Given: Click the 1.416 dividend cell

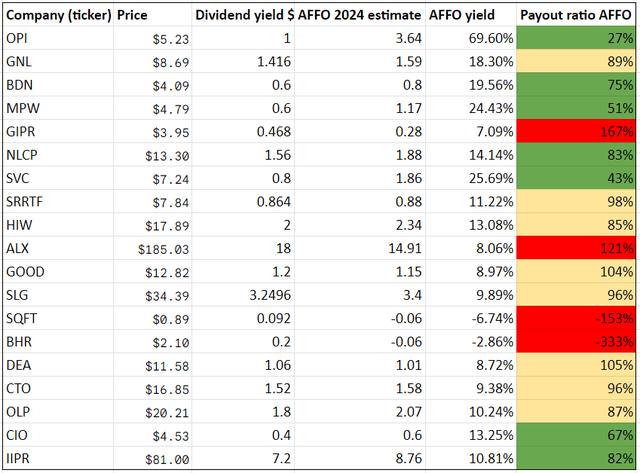Looking at the screenshot, I should (x=243, y=62).
